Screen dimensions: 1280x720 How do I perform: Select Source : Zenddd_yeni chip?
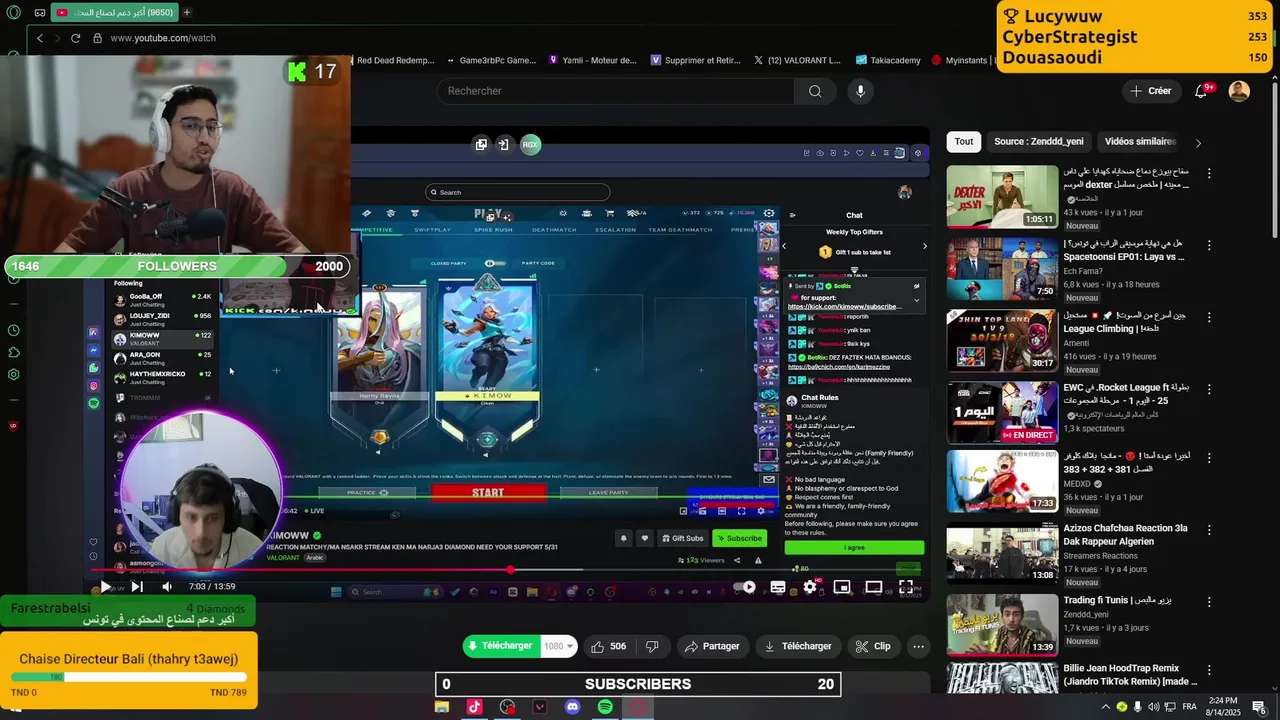(x=1038, y=141)
